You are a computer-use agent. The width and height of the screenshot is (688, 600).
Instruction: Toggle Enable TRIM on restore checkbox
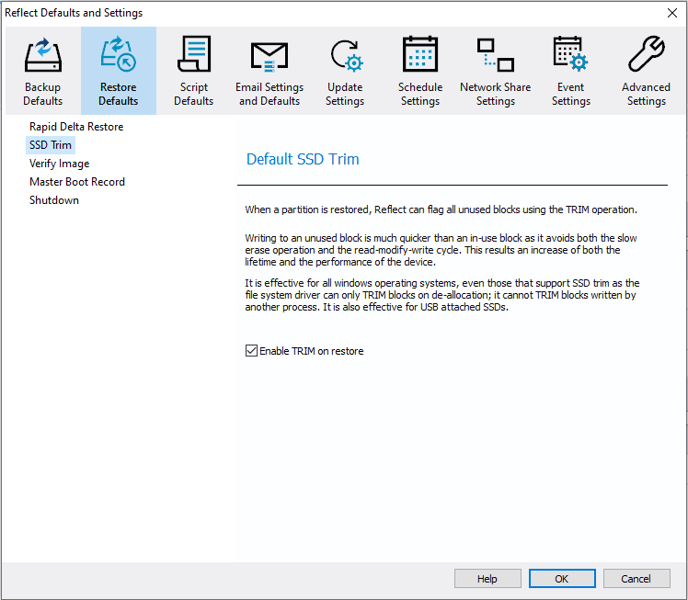coord(251,351)
